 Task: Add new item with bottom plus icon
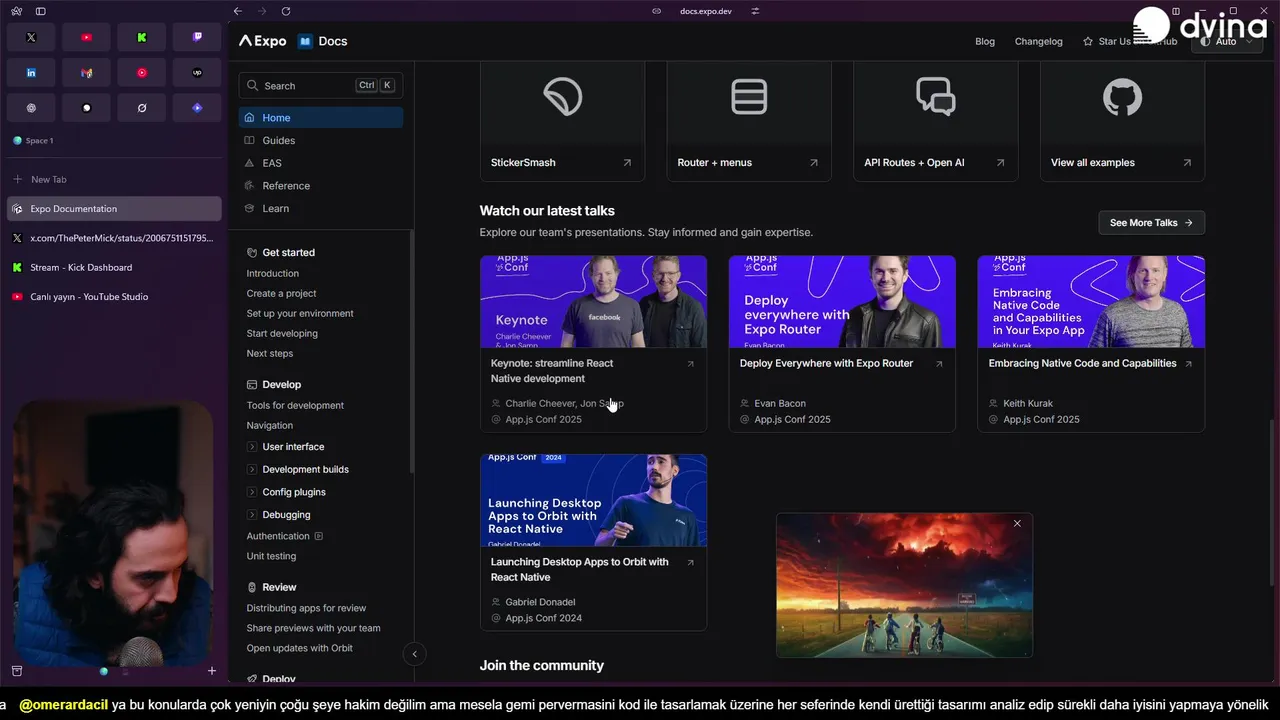pyautogui.click(x=211, y=671)
